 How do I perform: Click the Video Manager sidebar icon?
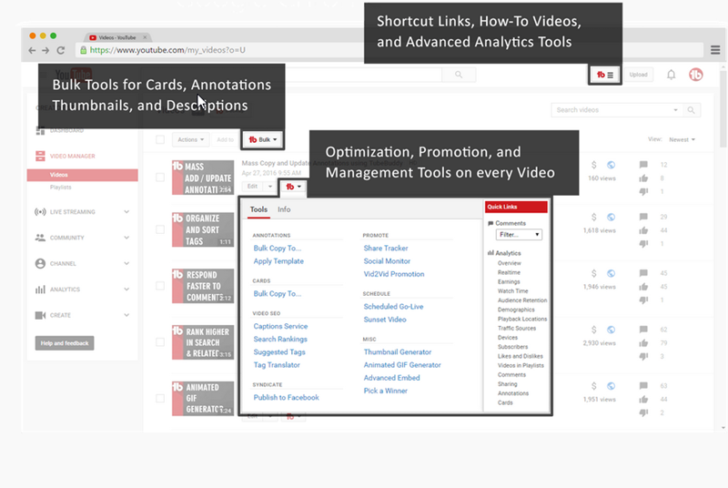click(x=40, y=156)
